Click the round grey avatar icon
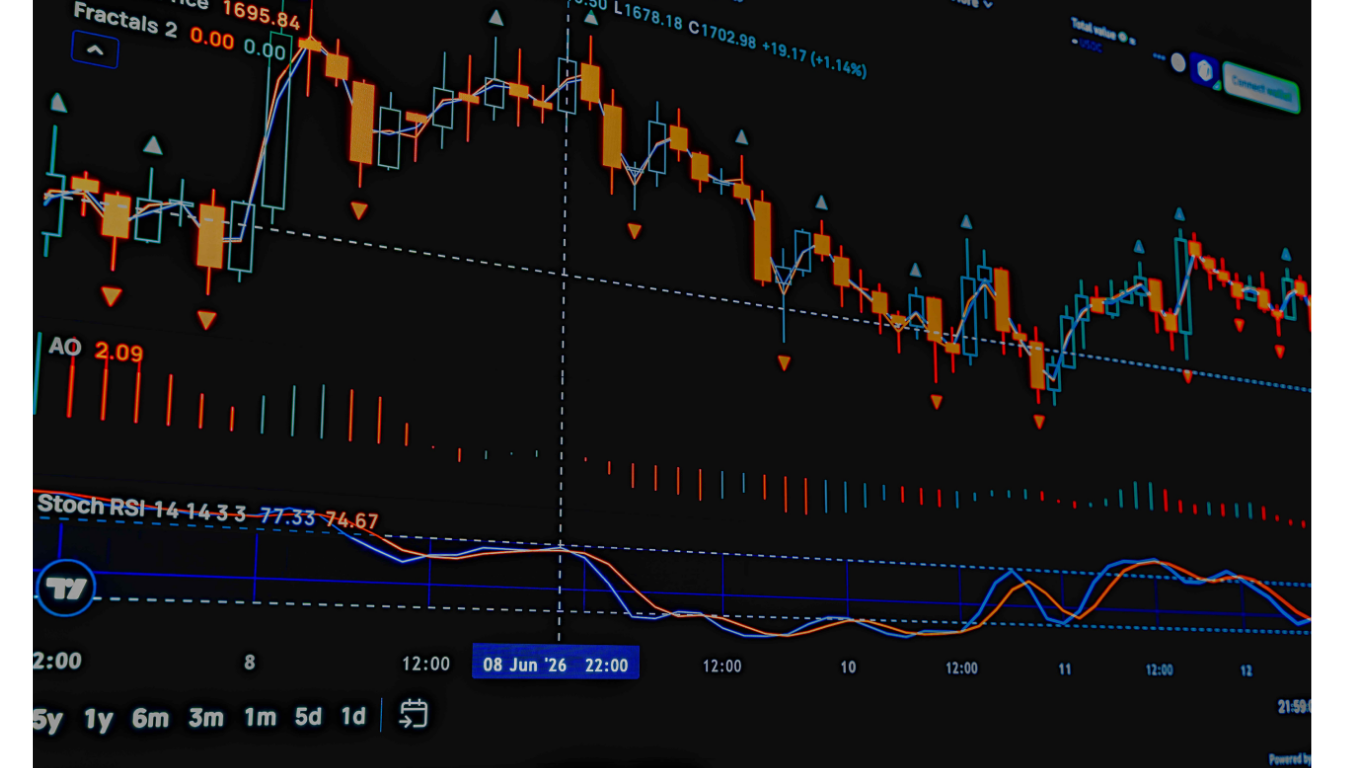1366x768 pixels. 1178,63
